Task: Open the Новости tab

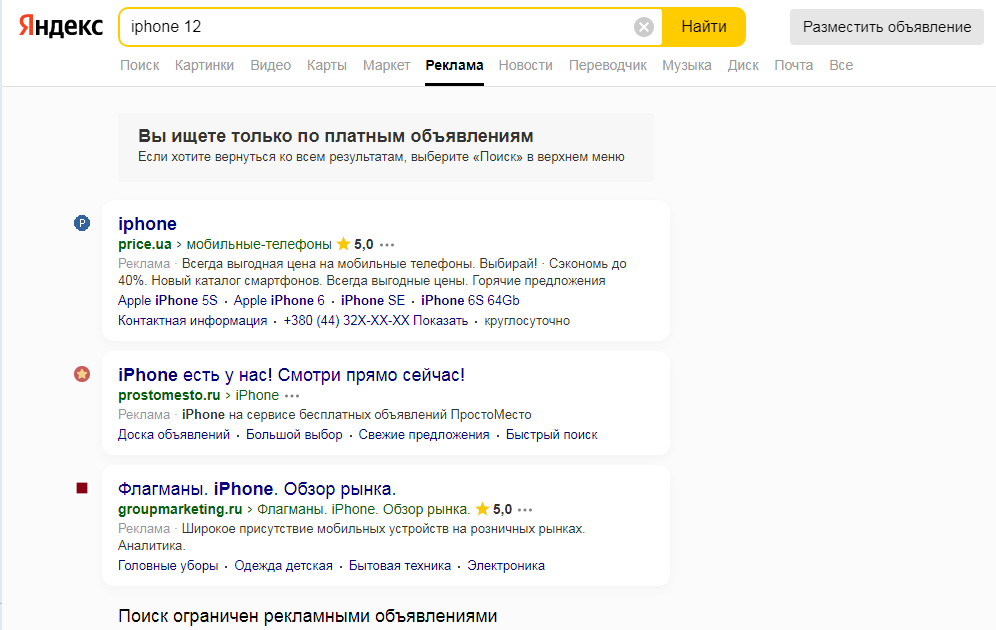Action: 525,65
